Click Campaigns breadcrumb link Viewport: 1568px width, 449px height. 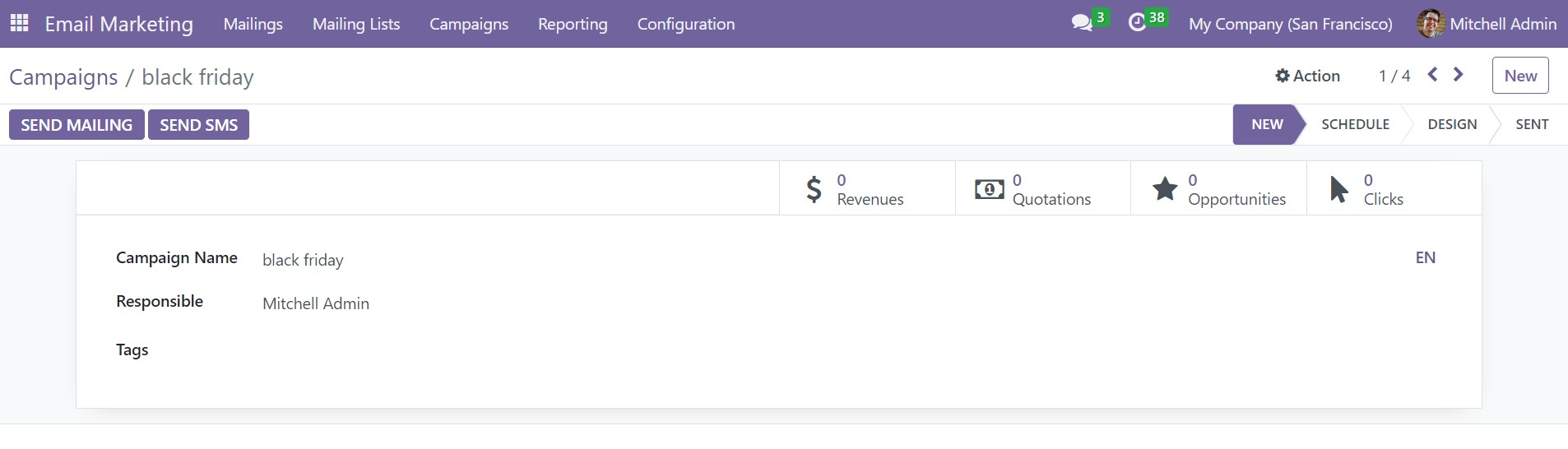click(x=63, y=76)
